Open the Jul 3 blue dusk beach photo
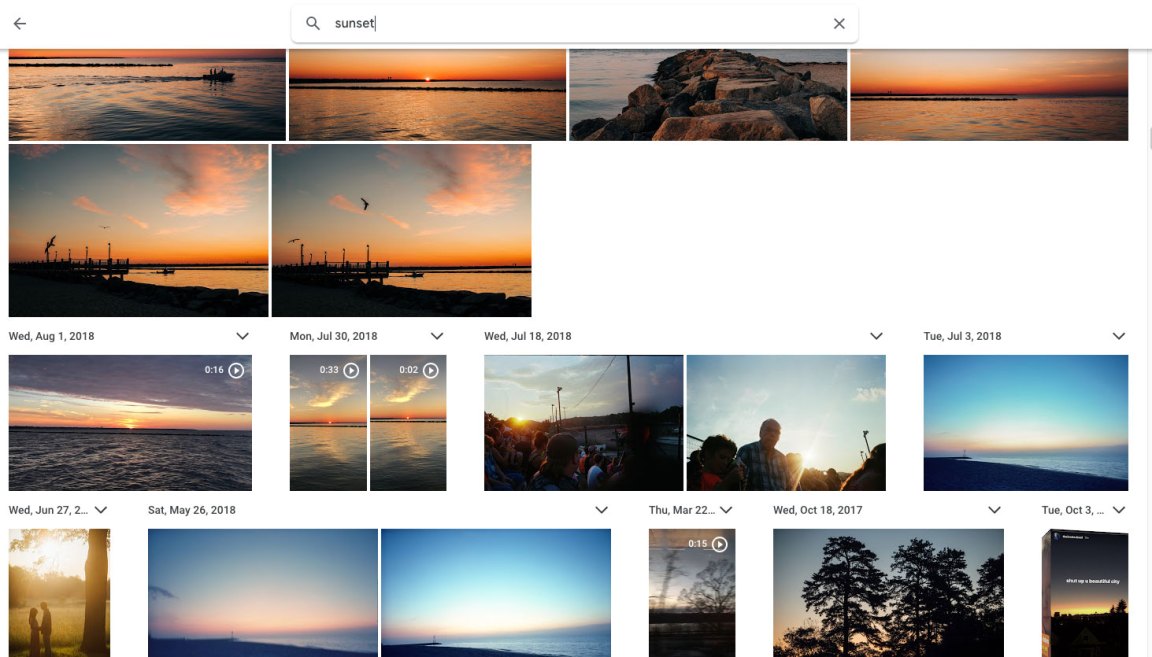Image resolution: width=1152 pixels, height=657 pixels. [1026, 423]
